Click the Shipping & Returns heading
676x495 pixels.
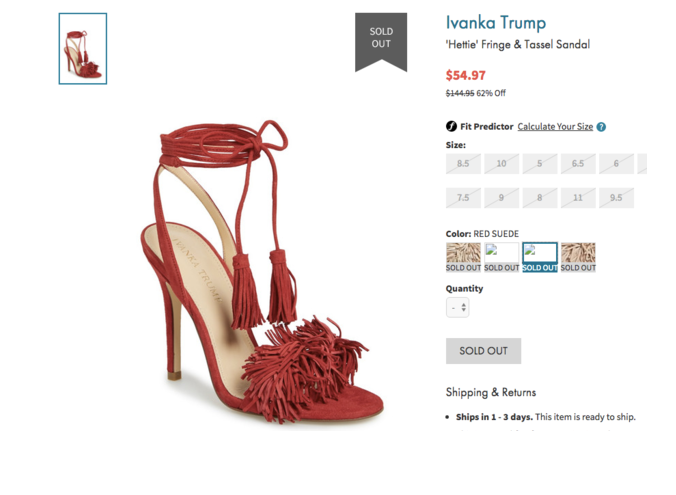(x=491, y=392)
